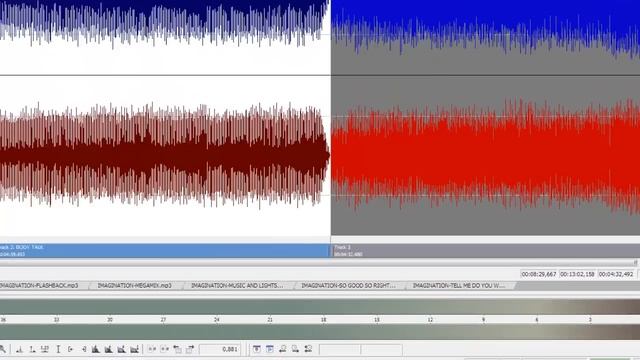Open the IMAGINATION-MUSIC AND LIGHTS tab
Screen dimensions: 640x360
[x=237, y=285]
